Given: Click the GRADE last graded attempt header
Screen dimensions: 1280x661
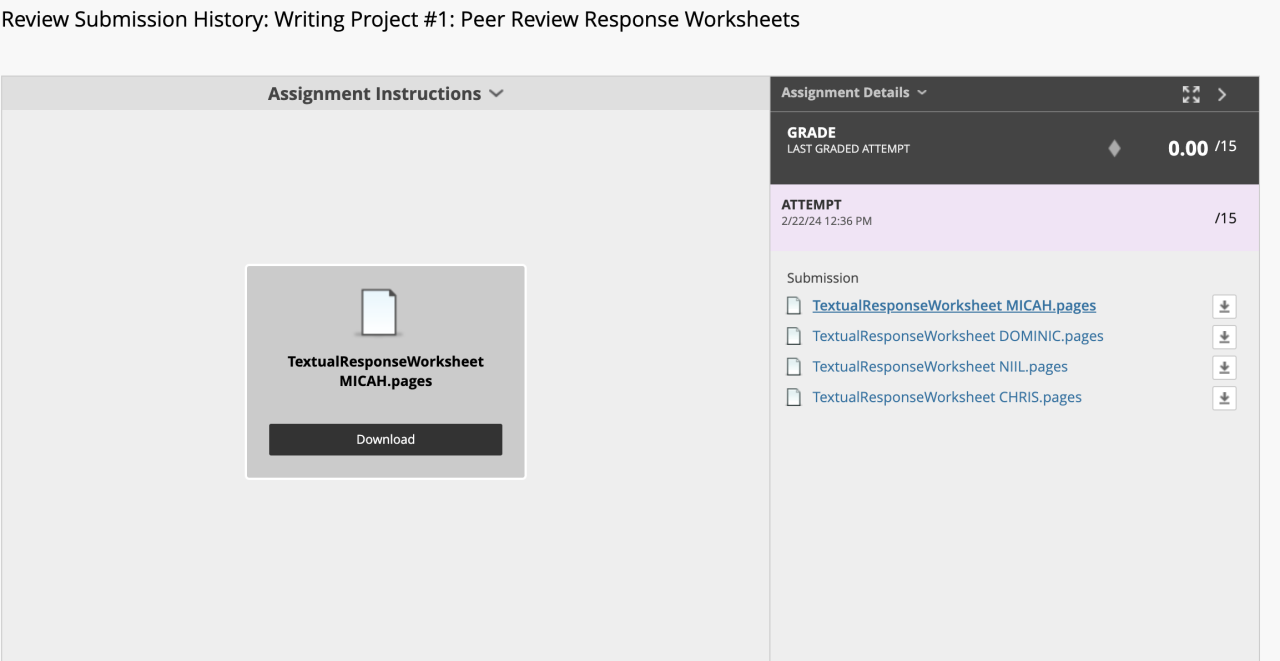Looking at the screenshot, I should [x=848, y=140].
